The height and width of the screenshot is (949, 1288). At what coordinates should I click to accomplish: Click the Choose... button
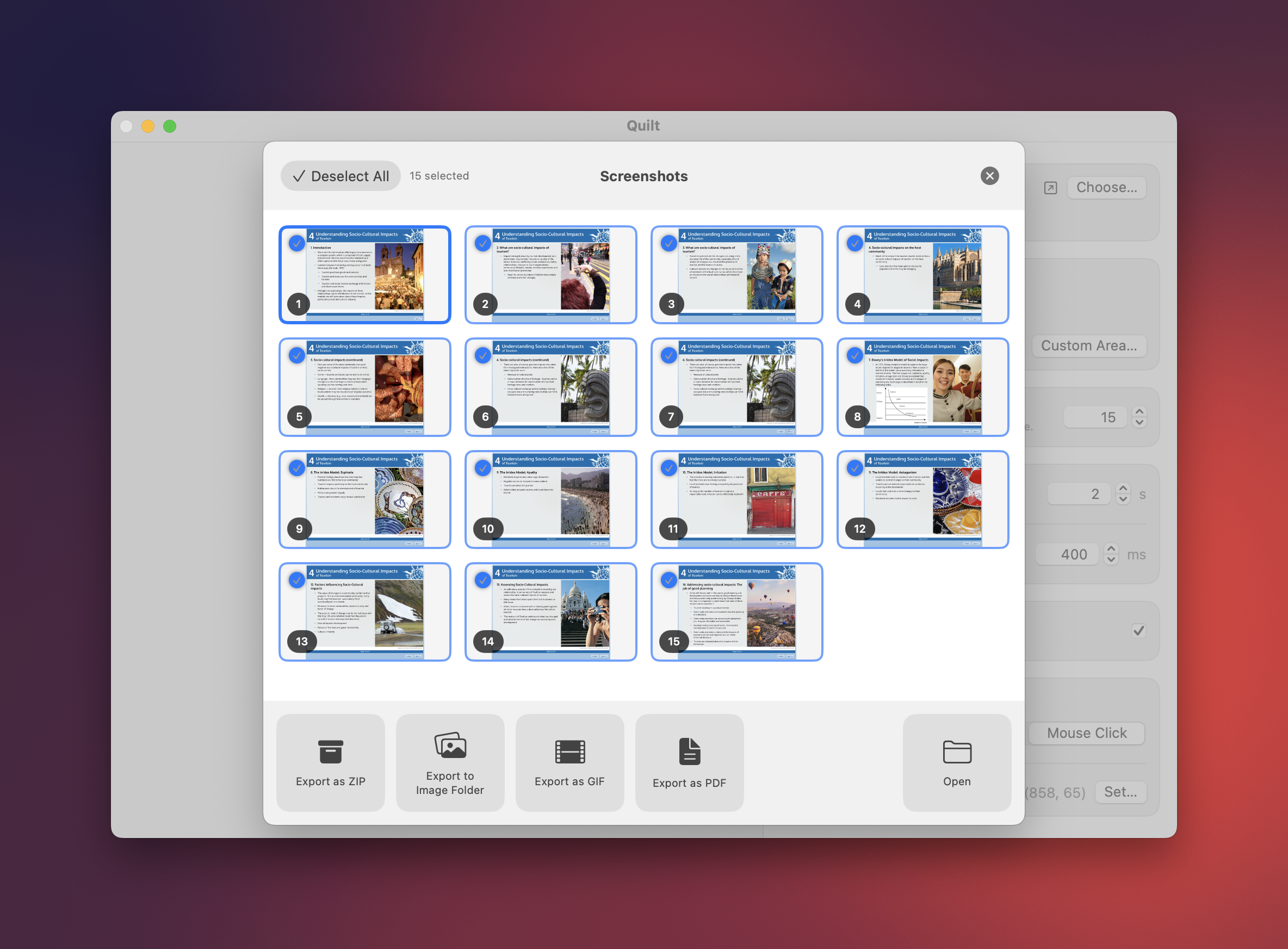[x=1106, y=188]
